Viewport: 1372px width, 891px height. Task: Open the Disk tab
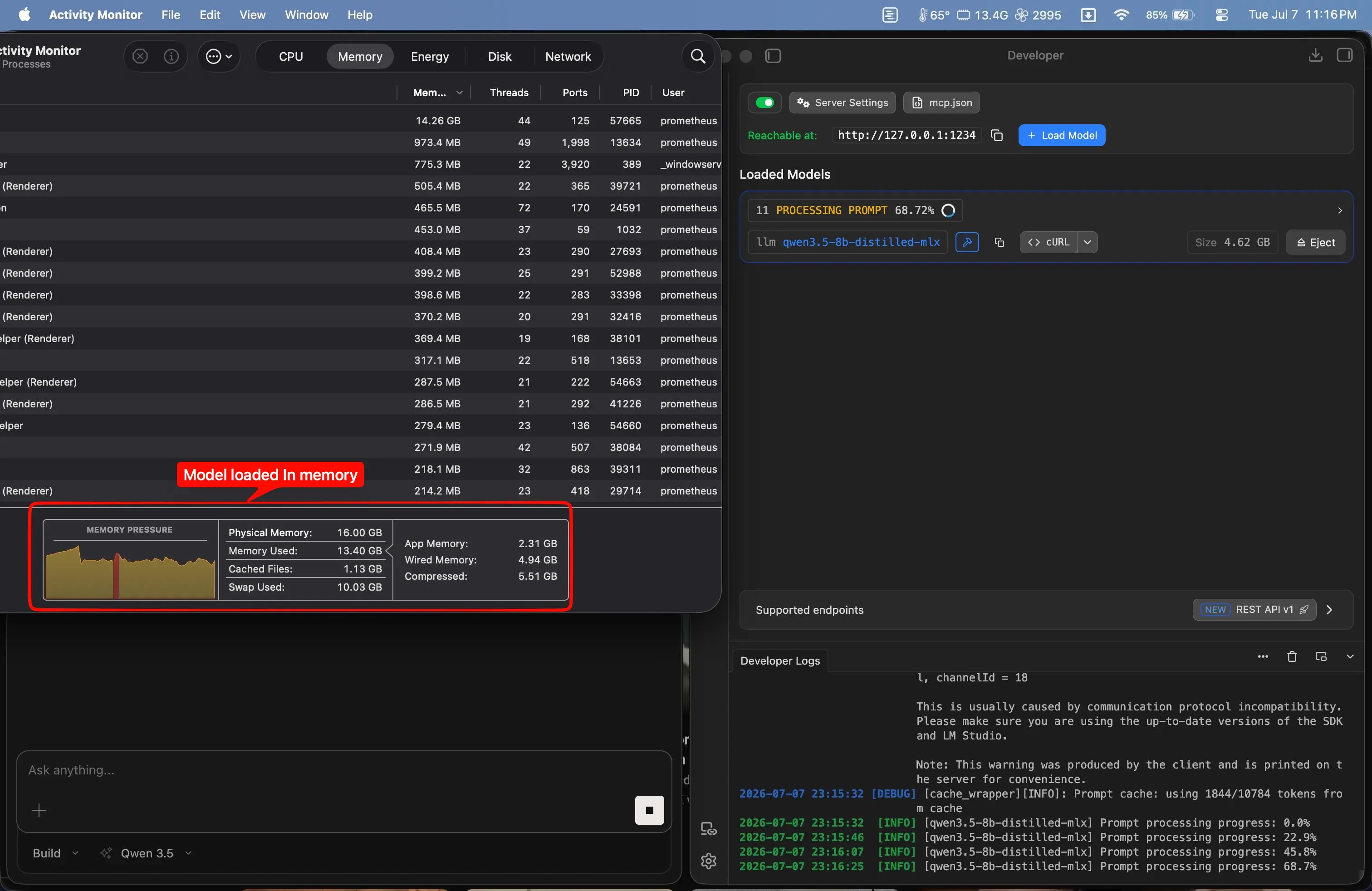tap(499, 56)
